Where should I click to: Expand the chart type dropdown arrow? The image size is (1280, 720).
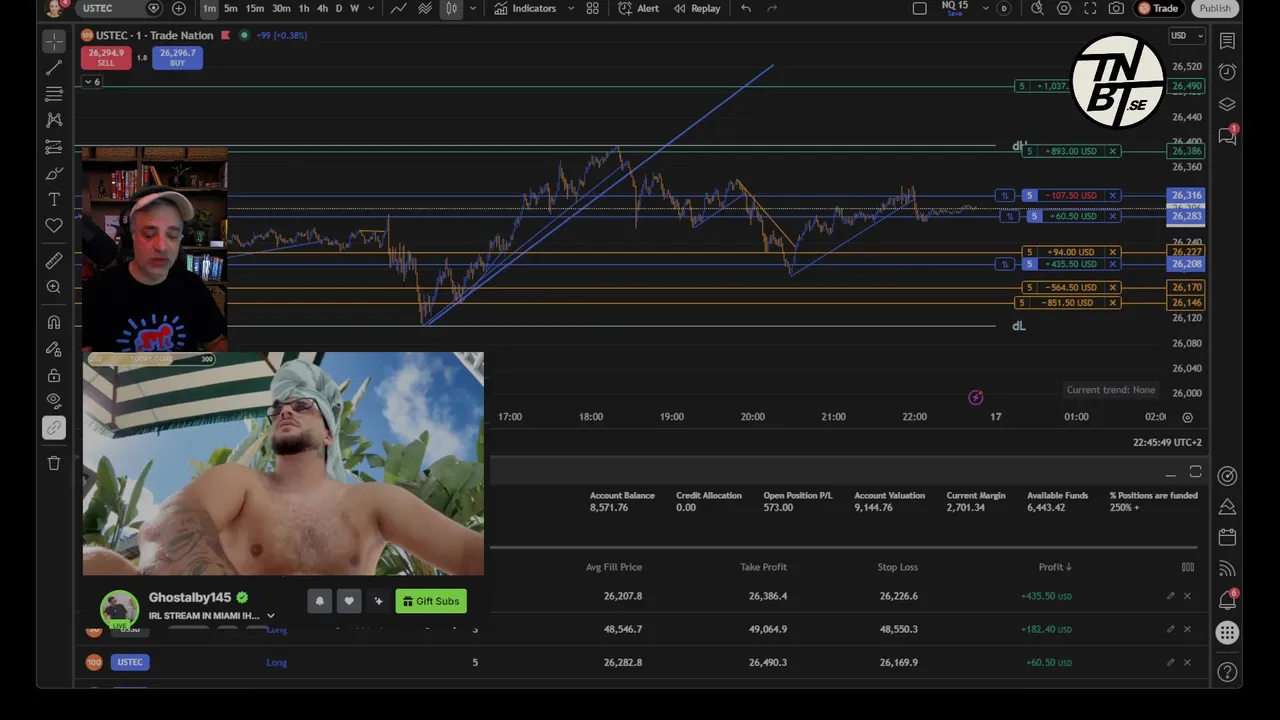point(472,8)
